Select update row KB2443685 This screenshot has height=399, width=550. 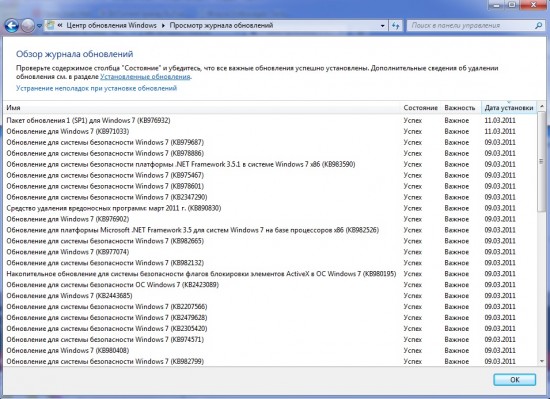[270, 296]
